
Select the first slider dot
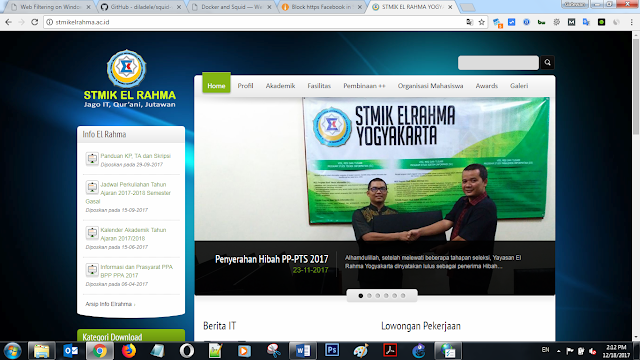360,296
